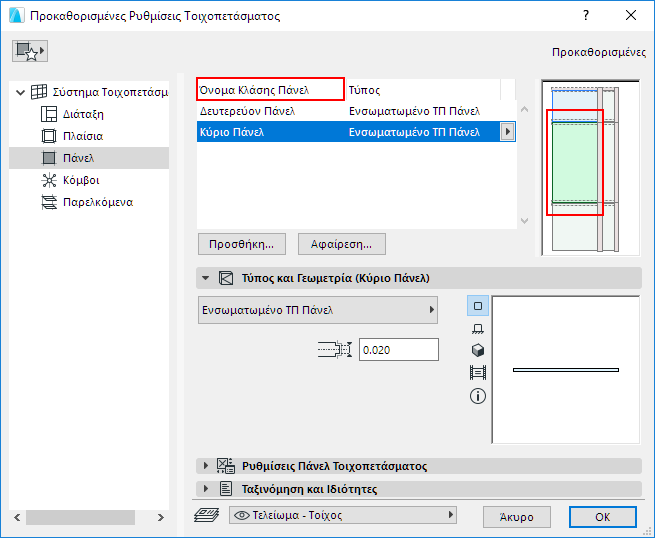Click the Τύπος column header
Image resolution: width=655 pixels, height=538 pixels.
[423, 89]
